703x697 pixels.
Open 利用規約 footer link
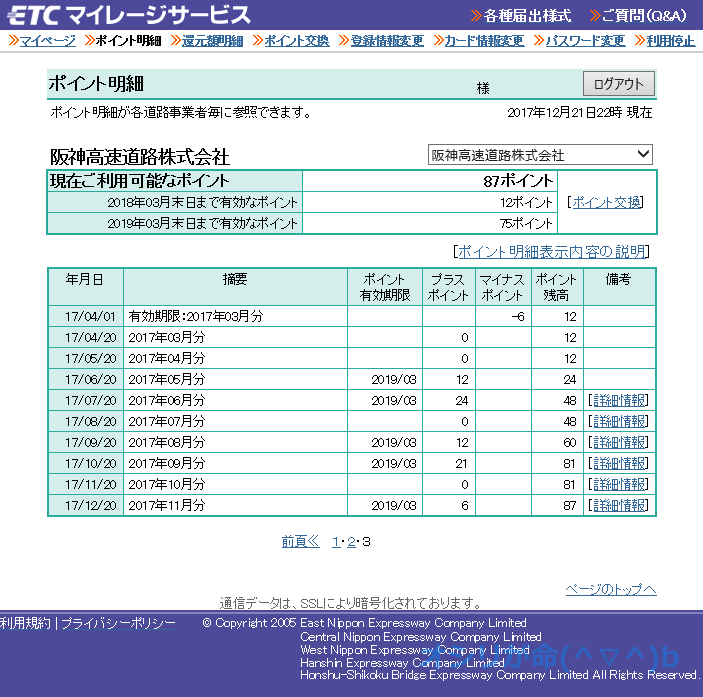click(x=26, y=623)
